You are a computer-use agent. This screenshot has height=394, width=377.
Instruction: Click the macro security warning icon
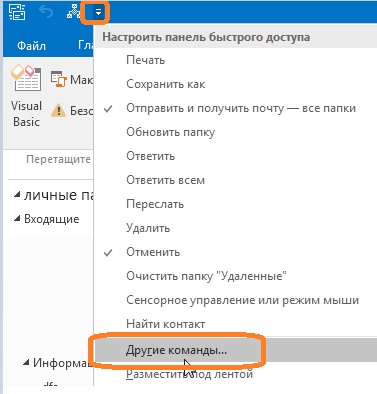tap(58, 110)
